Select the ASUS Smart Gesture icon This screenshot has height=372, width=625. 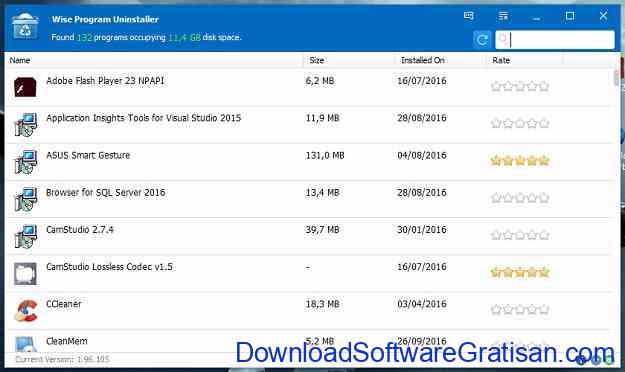click(26, 162)
